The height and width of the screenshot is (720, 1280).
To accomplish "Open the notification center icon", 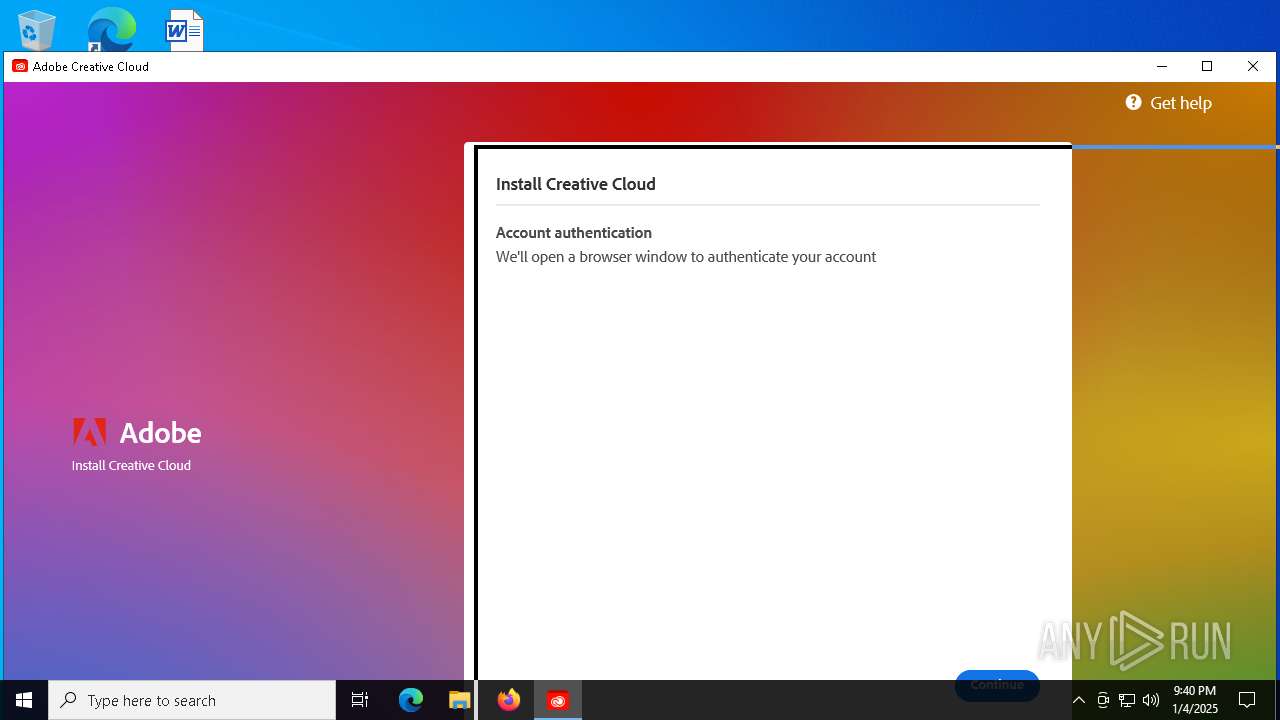I will [1247, 700].
